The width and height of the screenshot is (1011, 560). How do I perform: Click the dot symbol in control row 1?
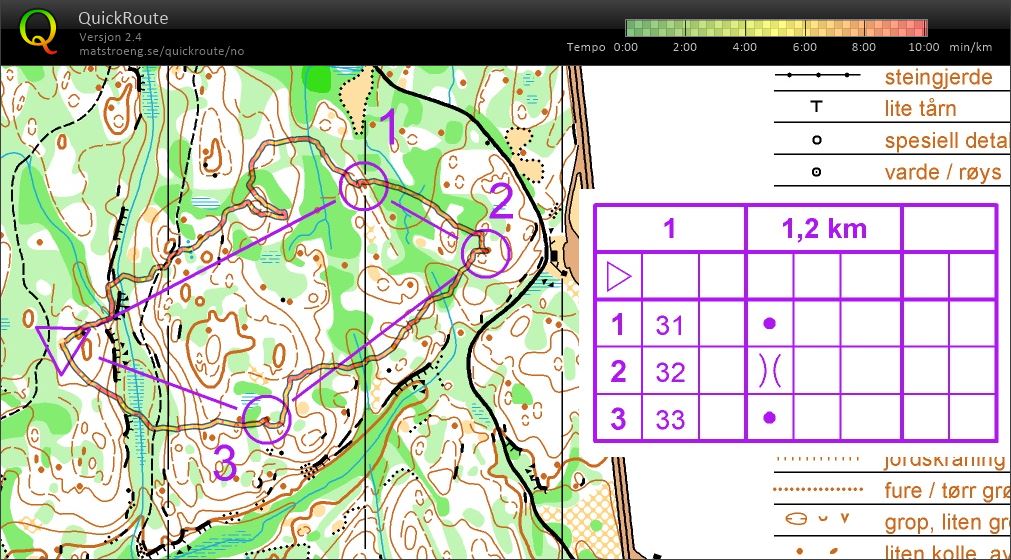click(x=769, y=324)
